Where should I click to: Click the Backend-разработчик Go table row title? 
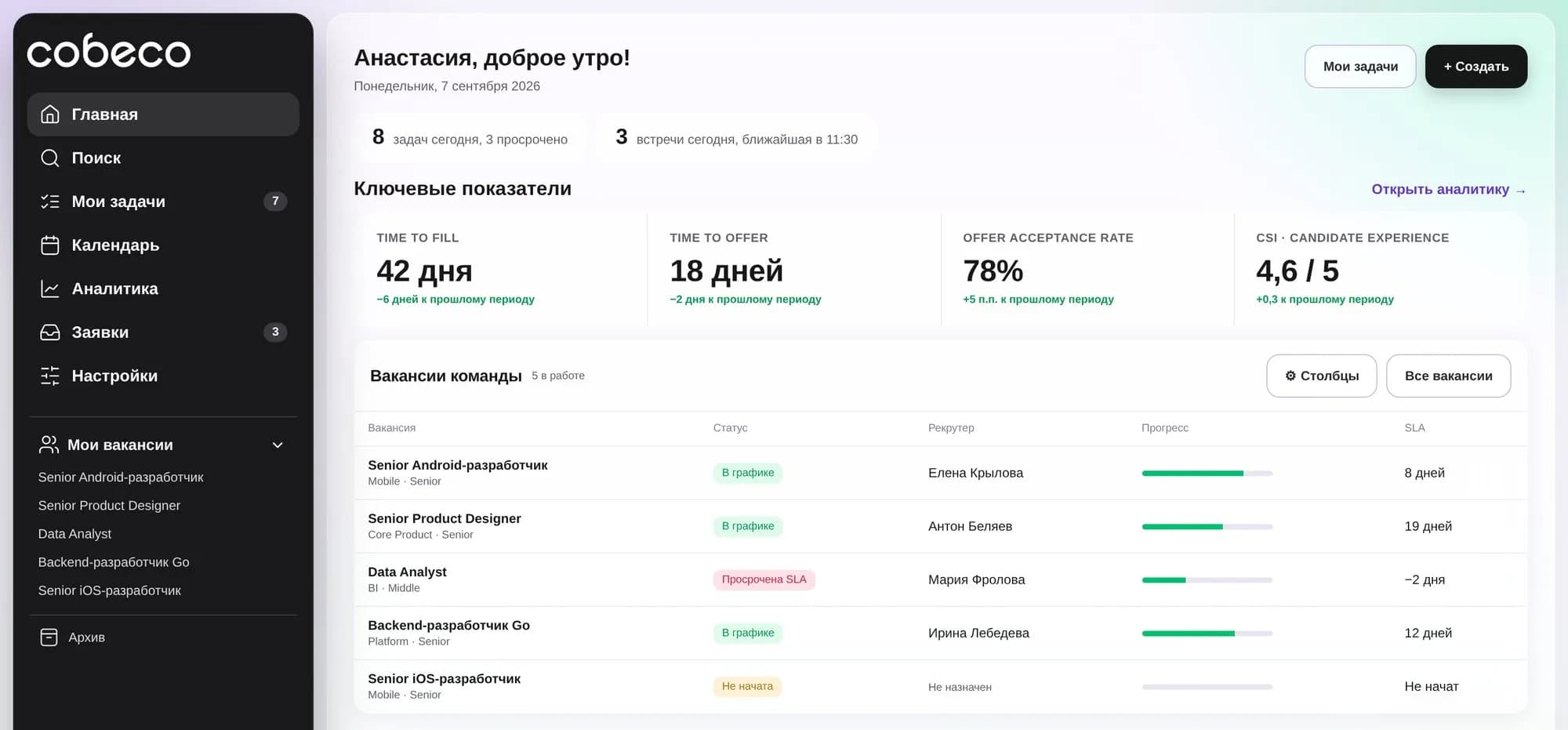(x=448, y=626)
